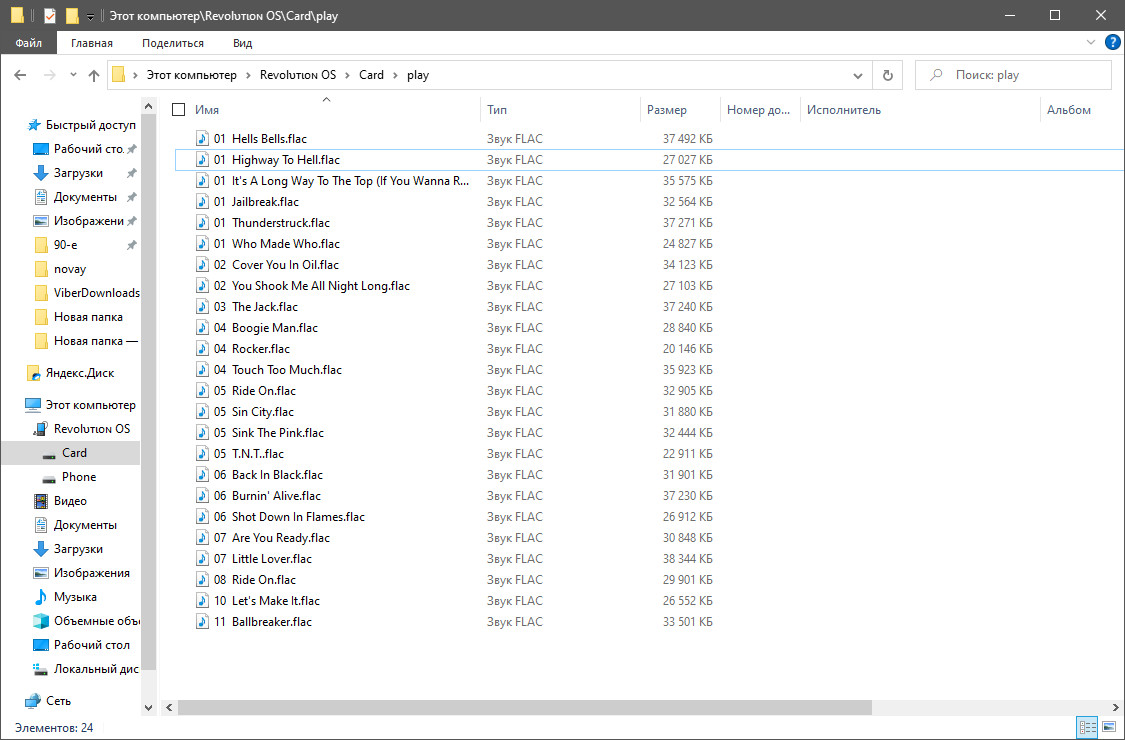Click the Back navigation arrow

[x=21, y=75]
